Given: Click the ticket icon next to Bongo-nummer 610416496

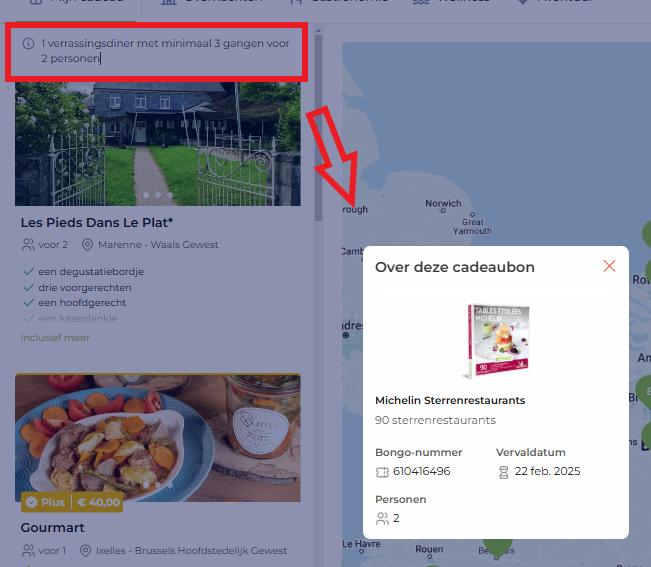Looking at the screenshot, I should pyautogui.click(x=382, y=472).
